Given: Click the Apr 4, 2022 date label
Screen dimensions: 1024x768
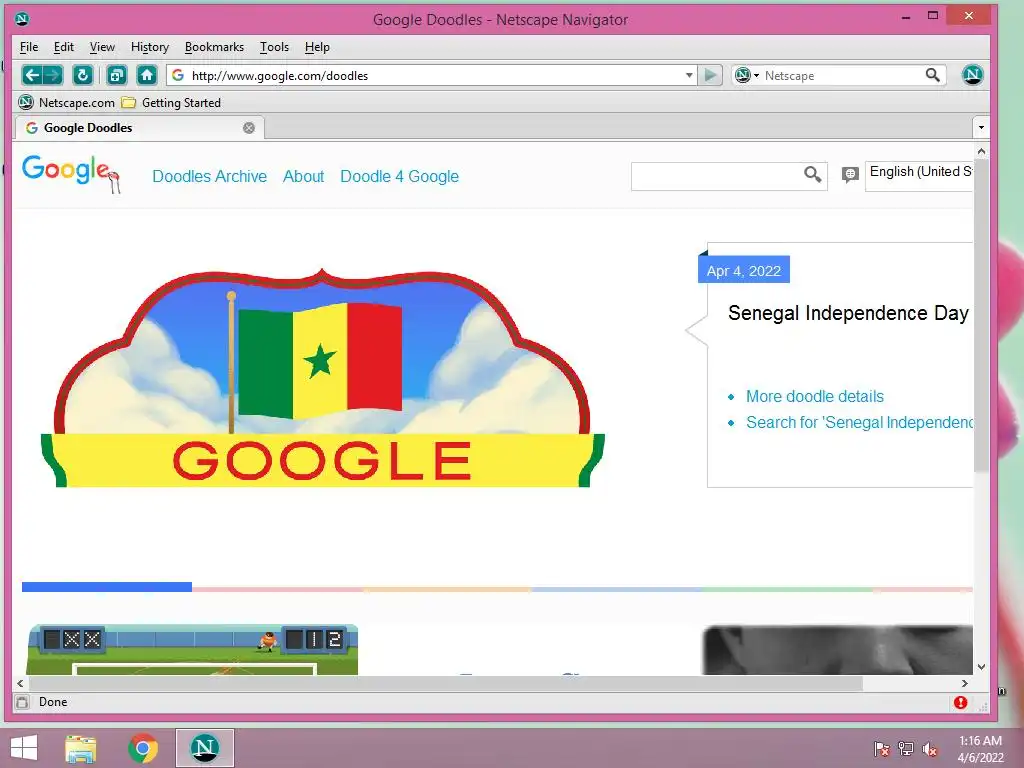Looking at the screenshot, I should [x=744, y=270].
